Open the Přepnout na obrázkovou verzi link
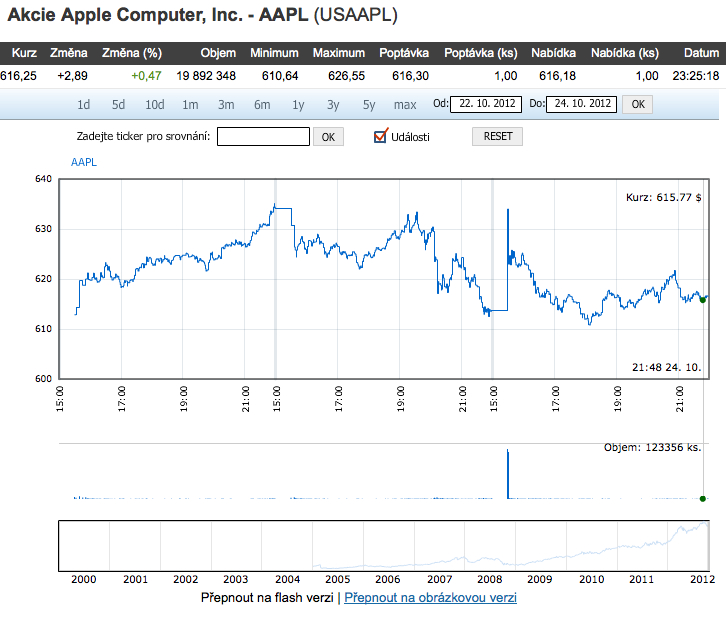 point(430,598)
